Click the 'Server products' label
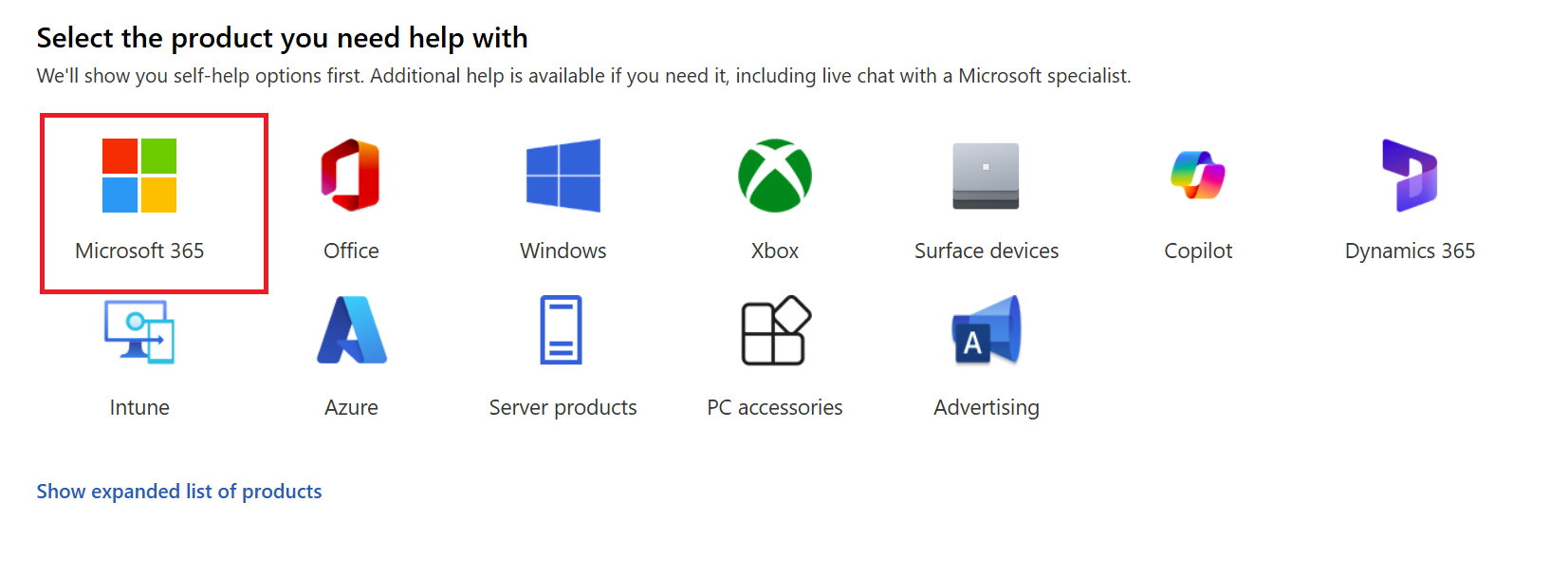This screenshot has width=1568, height=577. (563, 408)
